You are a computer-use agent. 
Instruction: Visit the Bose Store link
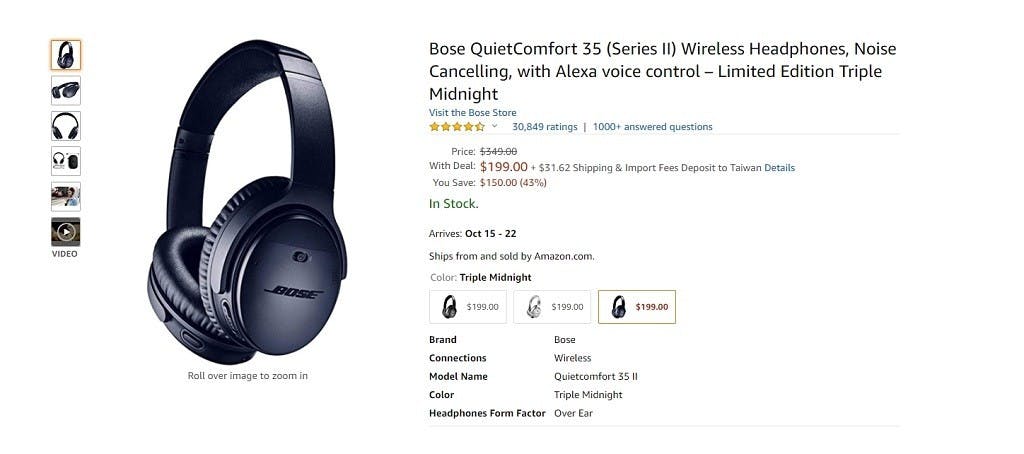click(x=473, y=113)
